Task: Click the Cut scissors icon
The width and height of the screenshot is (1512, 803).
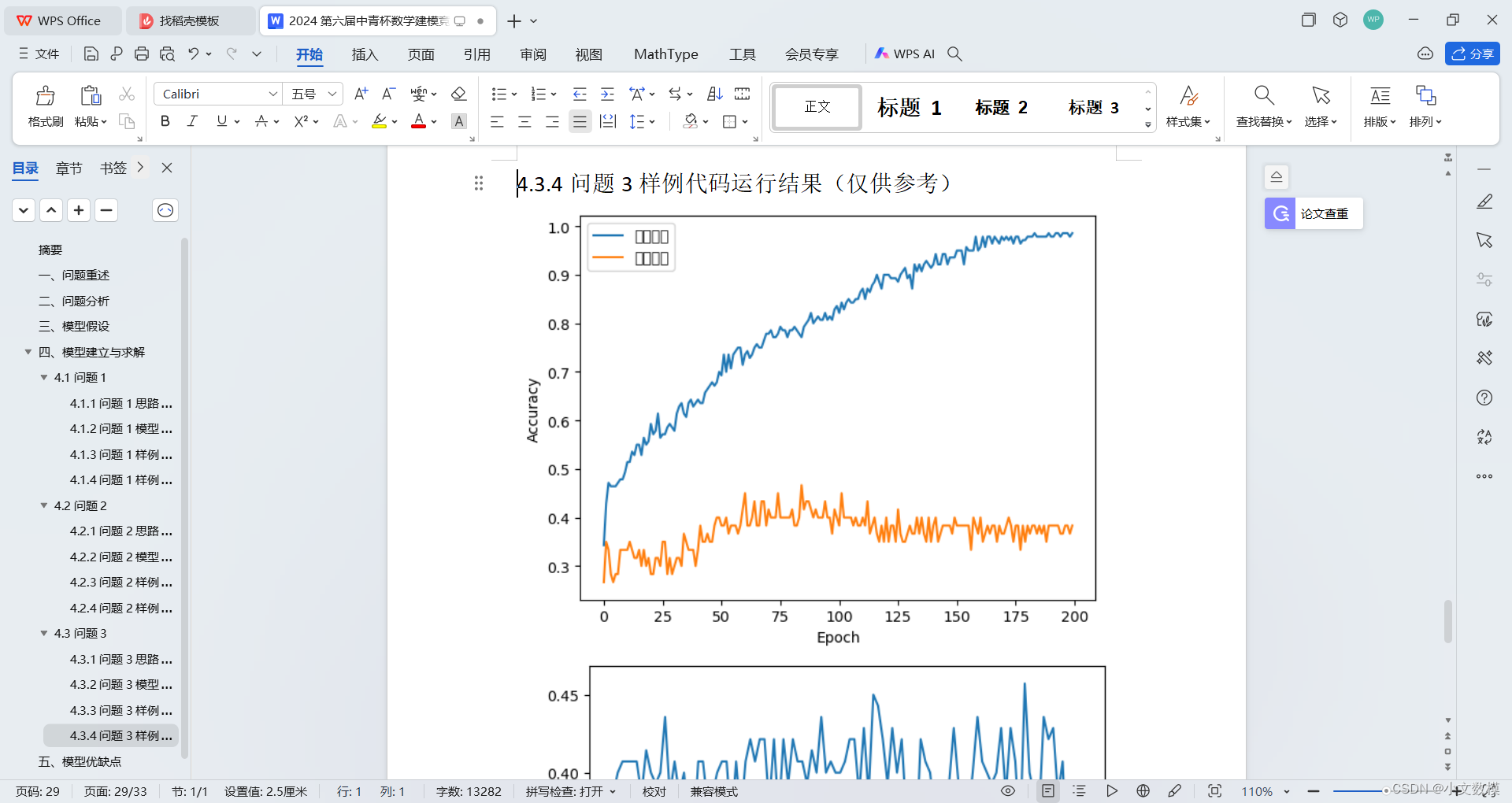Action: point(127,94)
